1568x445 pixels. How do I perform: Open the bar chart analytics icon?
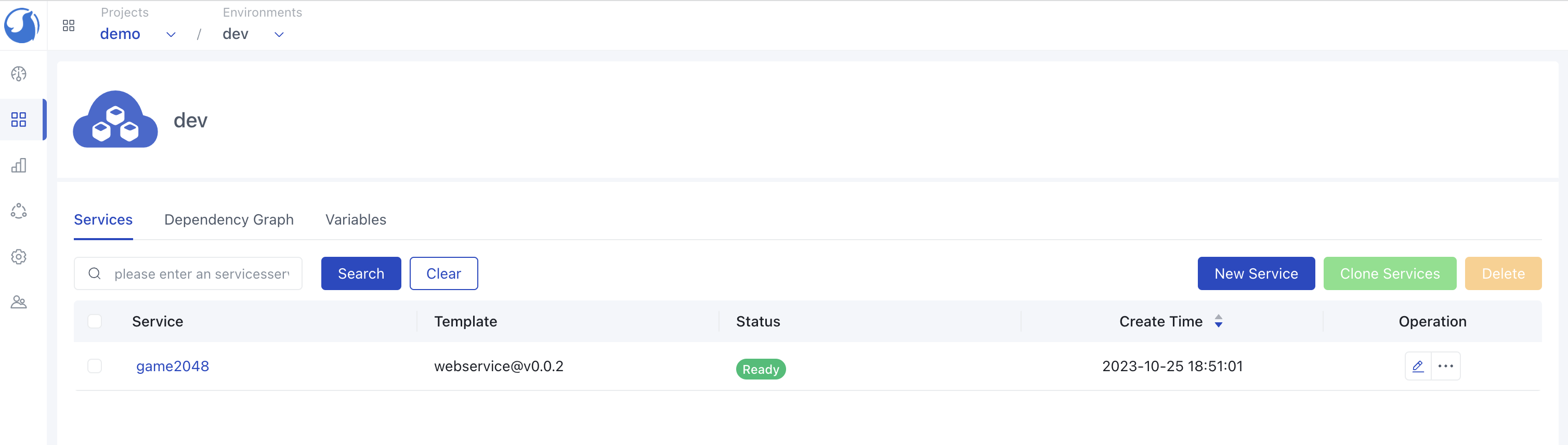(19, 165)
